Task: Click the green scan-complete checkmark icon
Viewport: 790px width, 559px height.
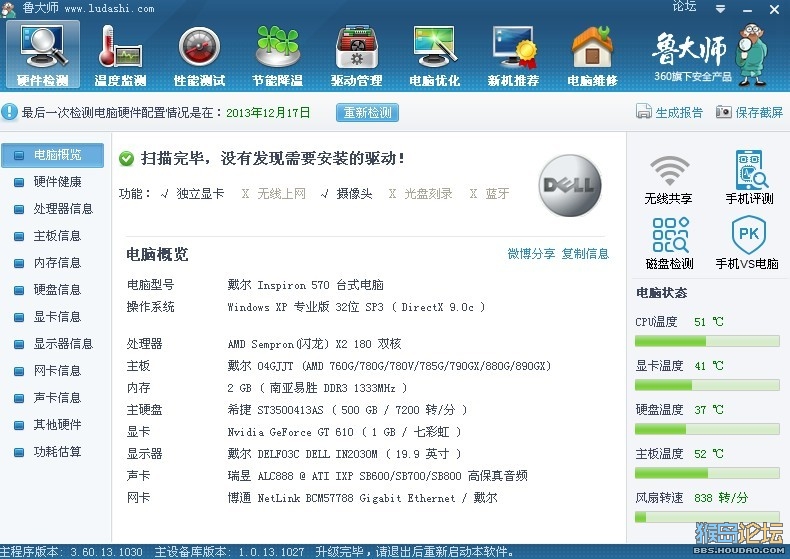Action: point(126,159)
